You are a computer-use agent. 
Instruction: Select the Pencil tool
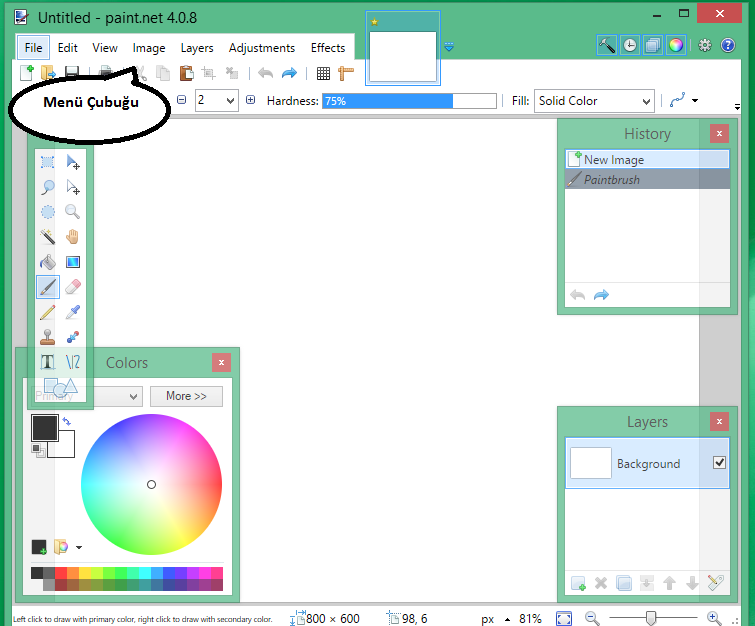click(x=47, y=312)
